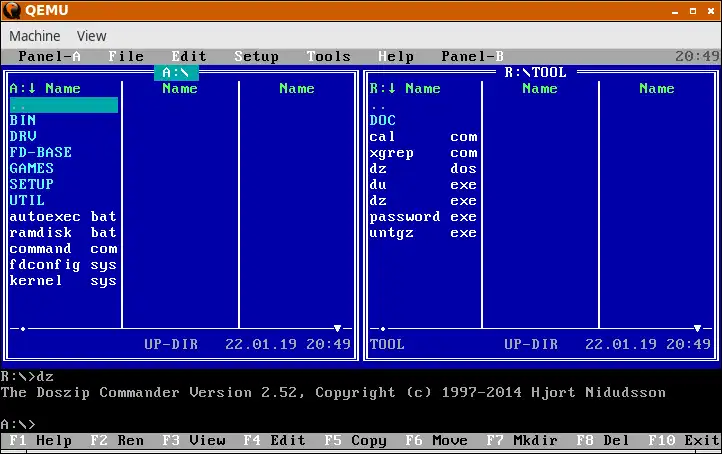Click the A:↓ drive sort indicator
722x454 pixels.
tap(23, 88)
